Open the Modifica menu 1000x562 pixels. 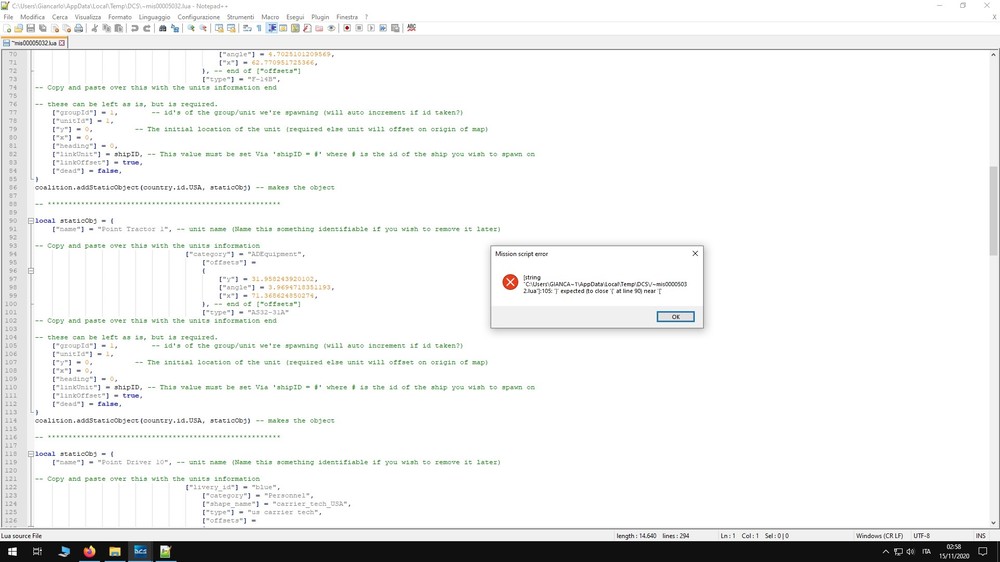pos(33,17)
